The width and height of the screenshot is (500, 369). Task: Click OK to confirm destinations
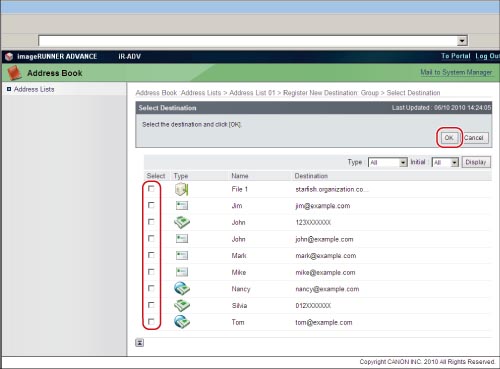[449, 138]
